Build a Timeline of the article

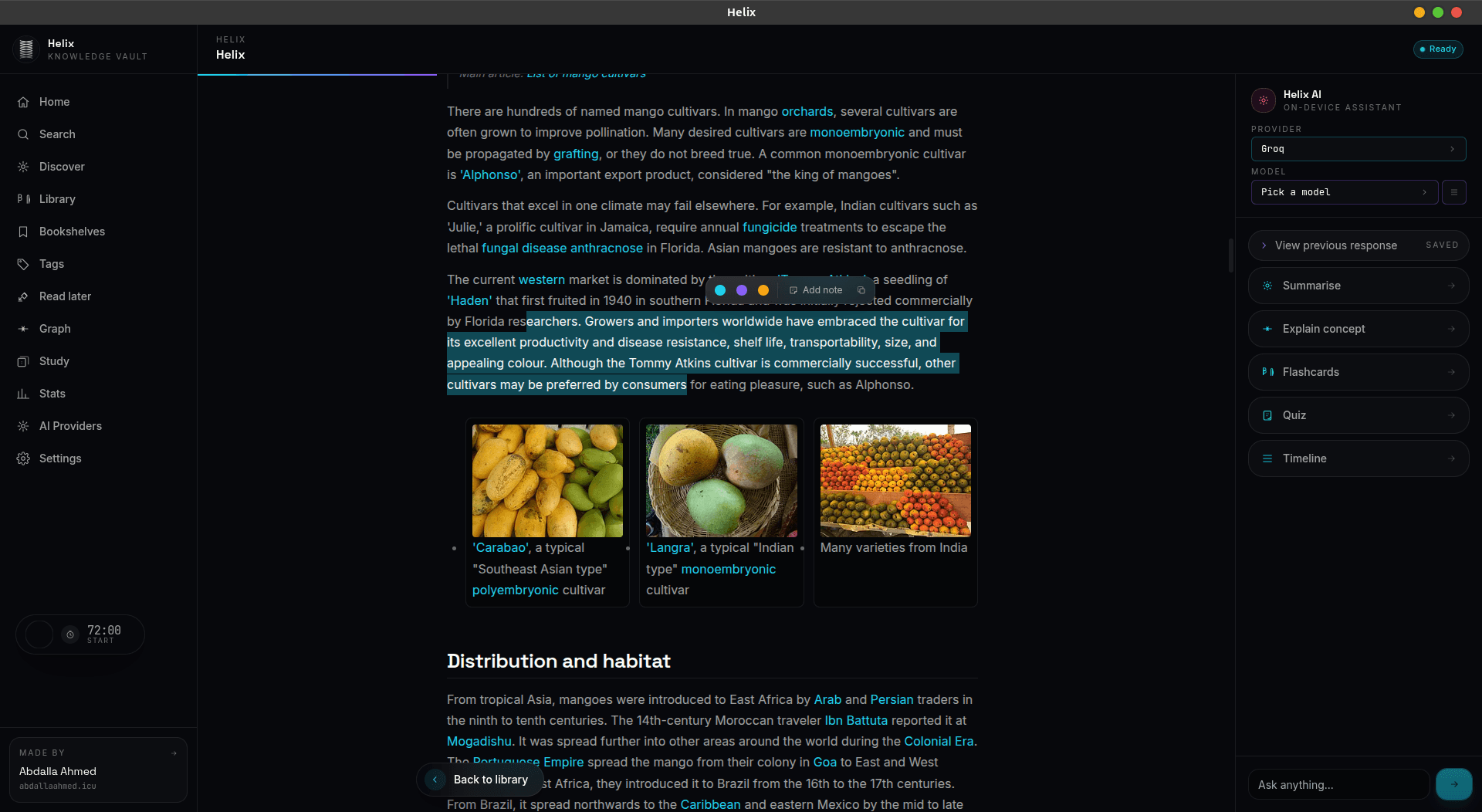pyautogui.click(x=1358, y=458)
